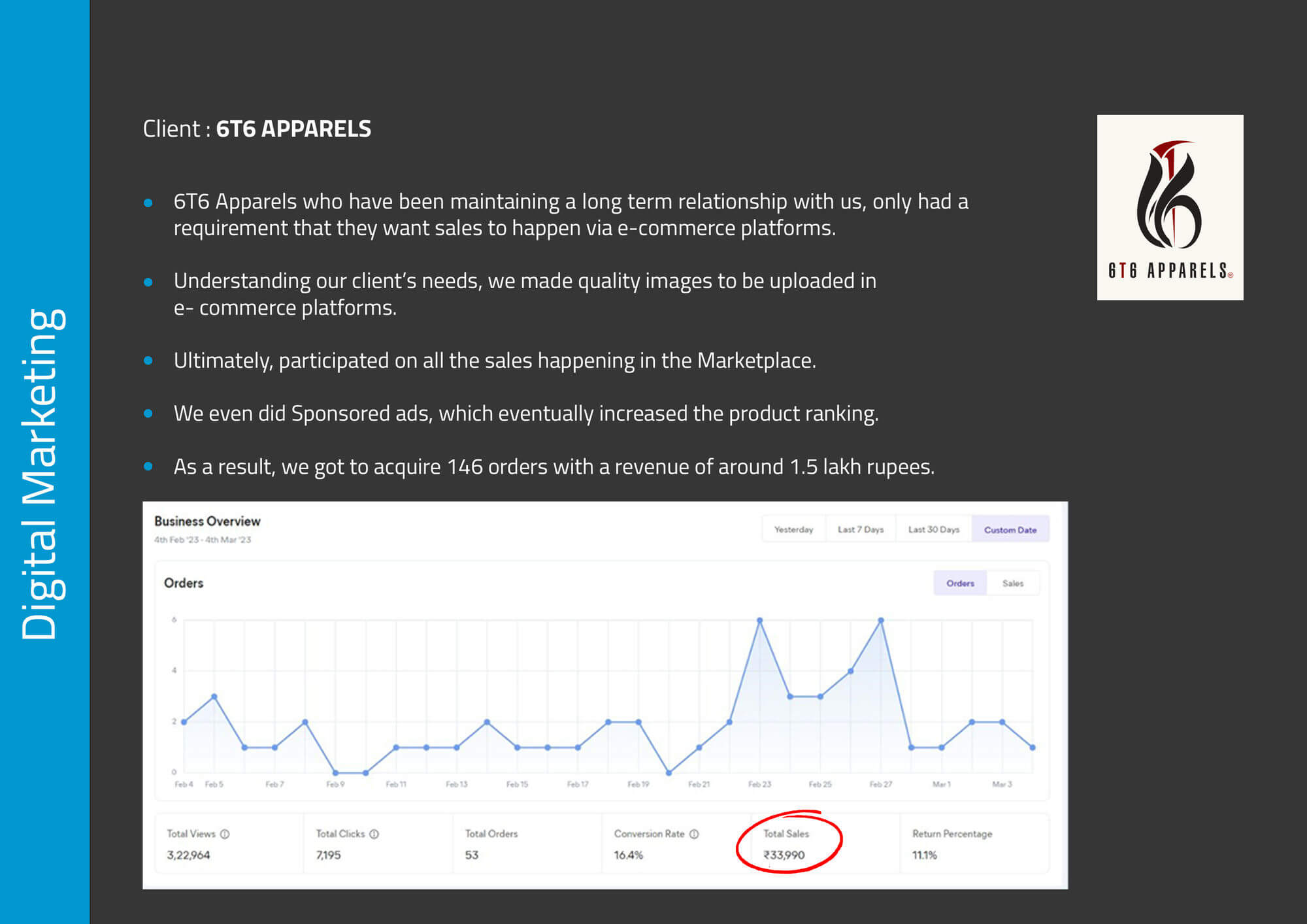The height and width of the screenshot is (924, 1307).
Task: Choose Last 30 Days range
Action: (933, 529)
